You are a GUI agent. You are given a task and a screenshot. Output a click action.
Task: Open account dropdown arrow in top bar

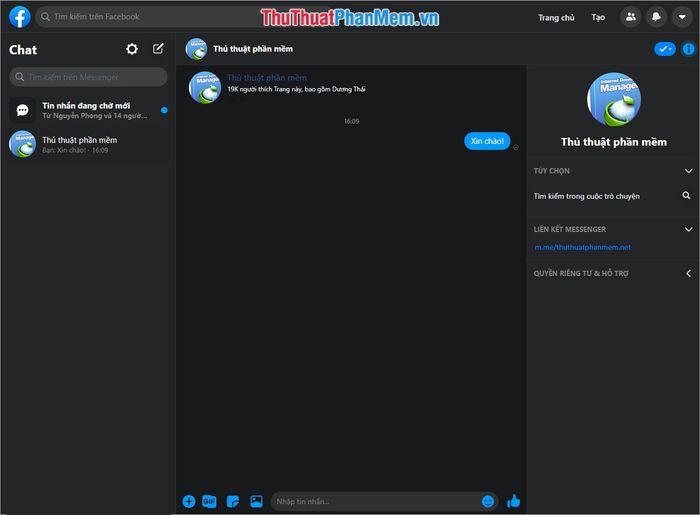682,17
